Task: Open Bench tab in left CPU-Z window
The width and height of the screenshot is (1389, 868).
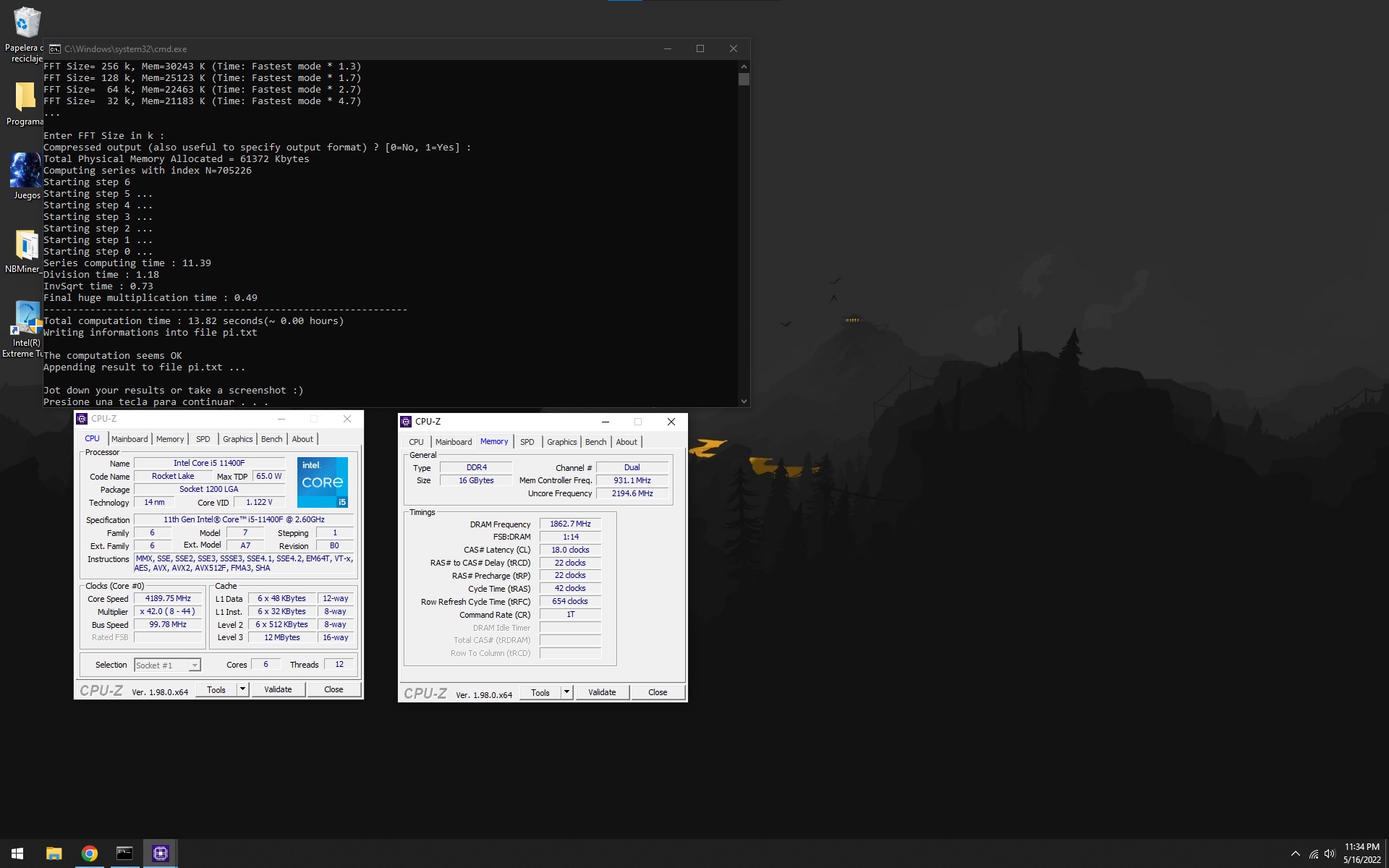Action: pyautogui.click(x=272, y=439)
